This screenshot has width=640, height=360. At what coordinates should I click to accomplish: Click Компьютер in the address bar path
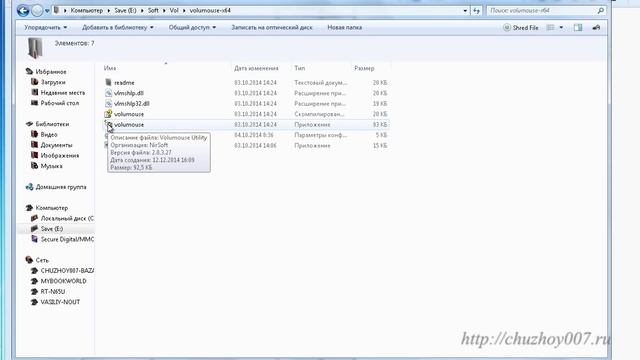87,11
